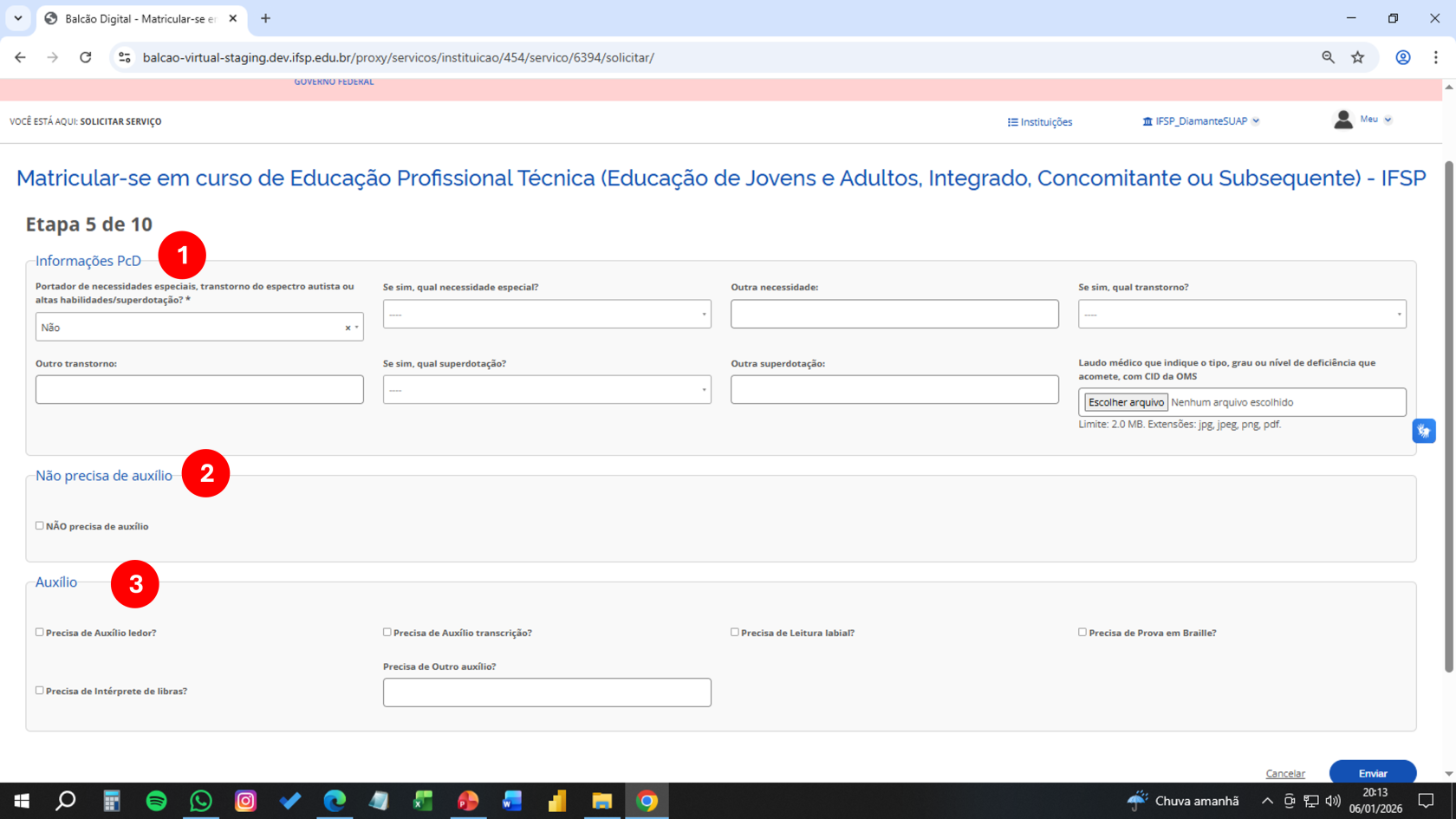Click the back navigation arrow
This screenshot has width=1456, height=819.
pos(20,57)
